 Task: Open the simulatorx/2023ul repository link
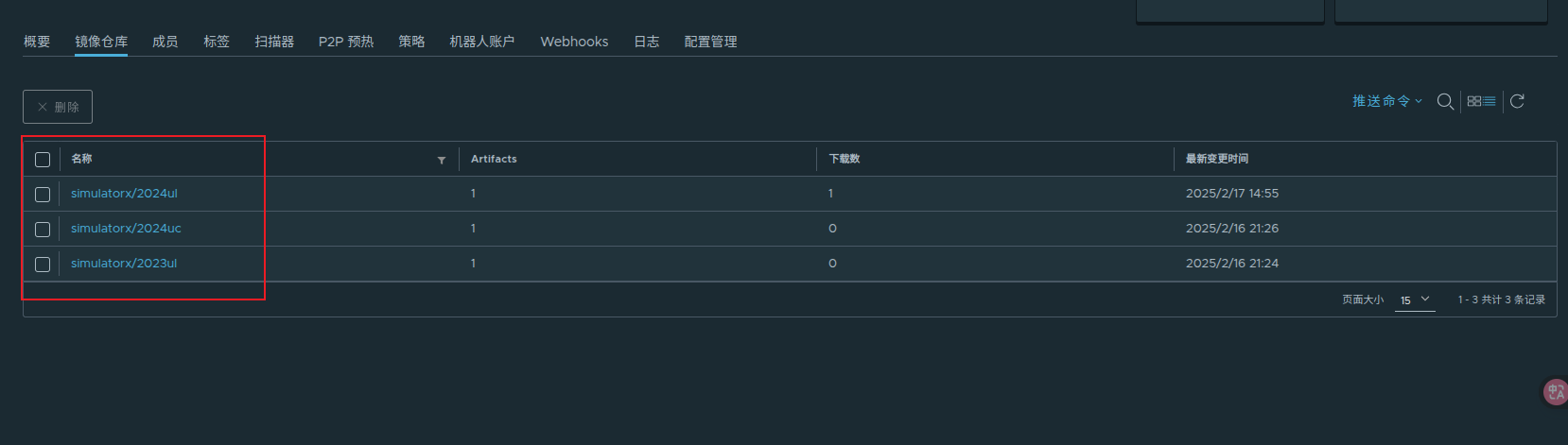coord(124,264)
